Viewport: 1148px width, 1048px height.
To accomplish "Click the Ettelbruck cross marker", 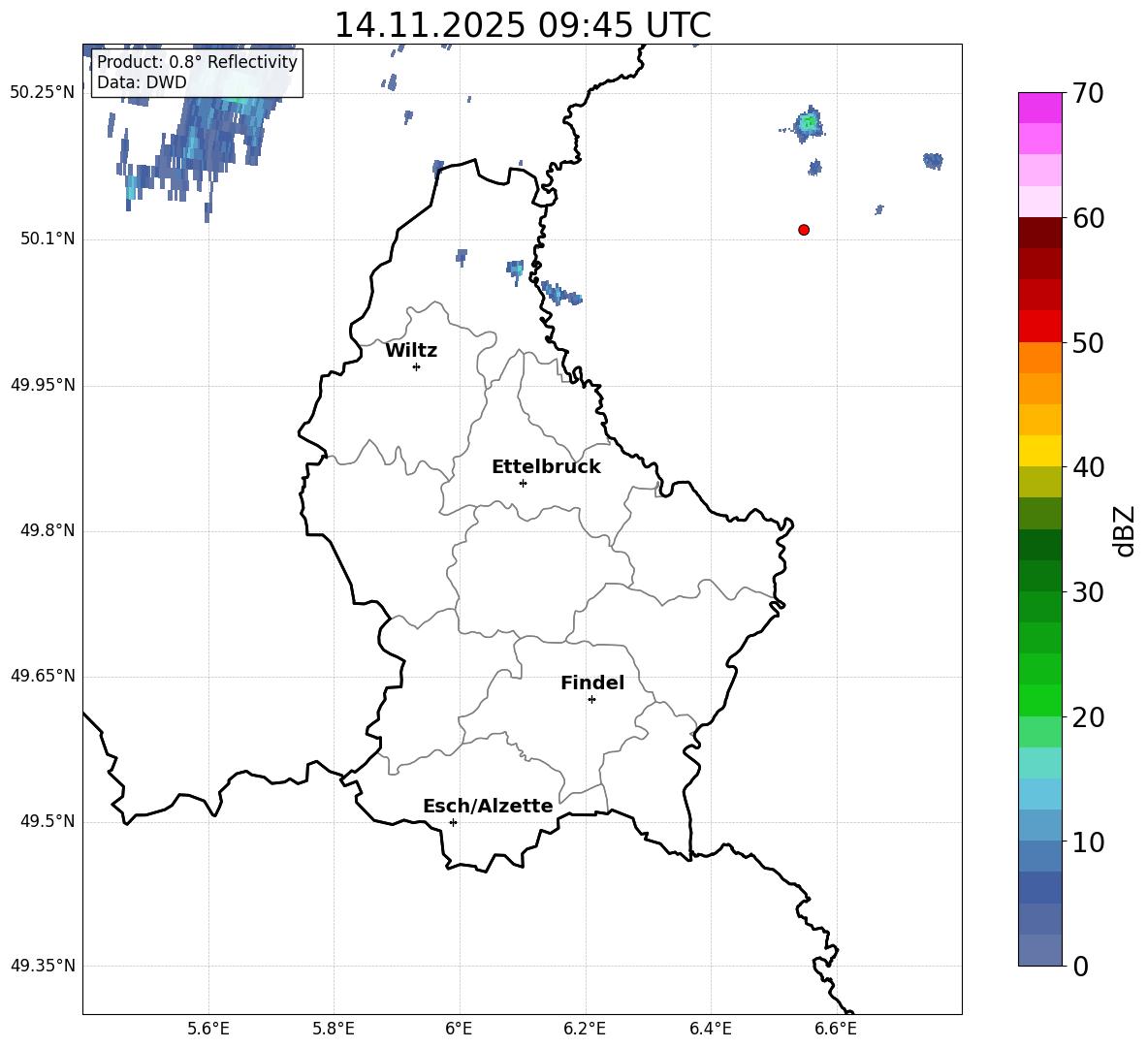I will pyautogui.click(x=523, y=483).
